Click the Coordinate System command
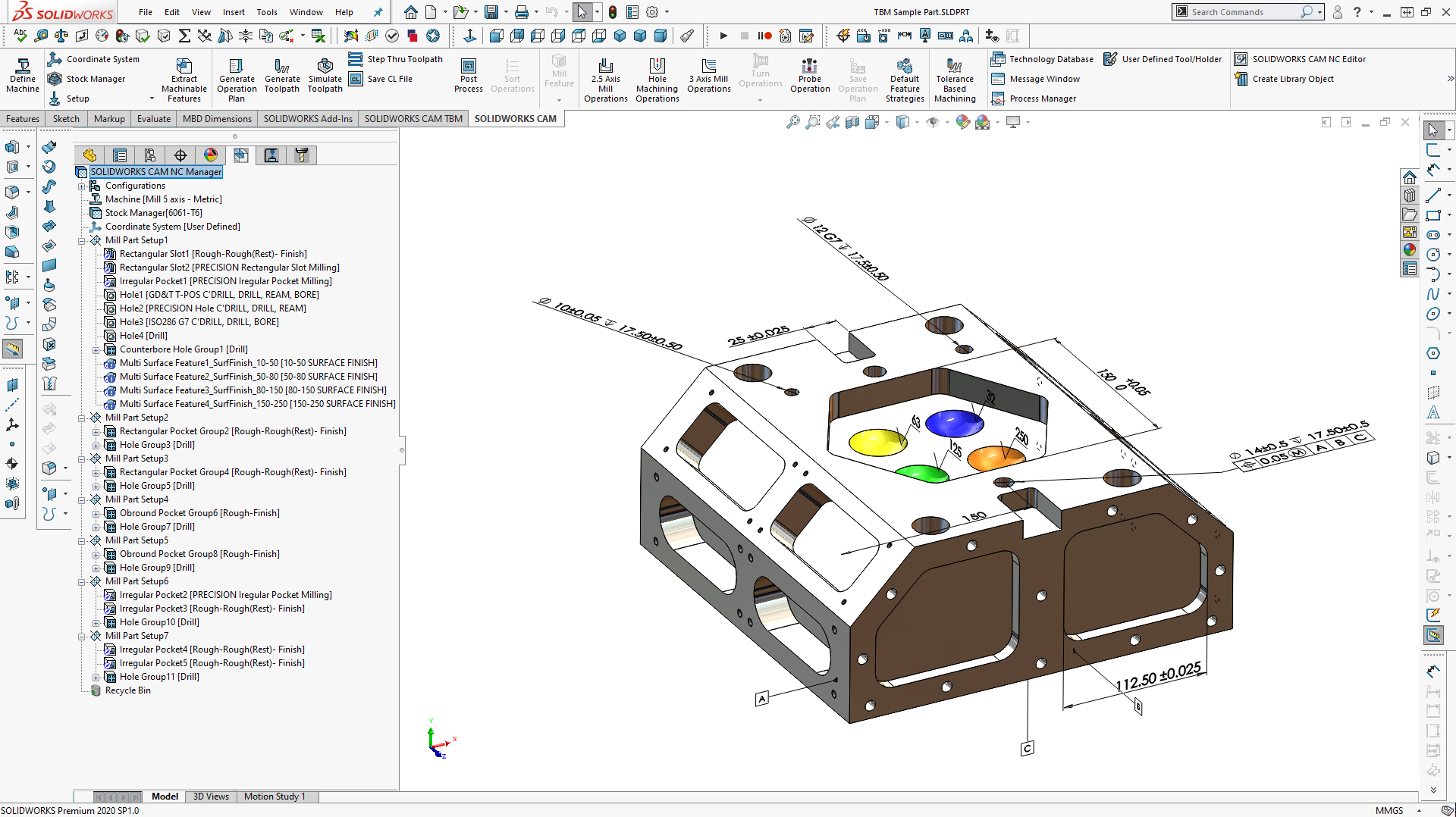This screenshot has width=1456, height=817. [93, 59]
